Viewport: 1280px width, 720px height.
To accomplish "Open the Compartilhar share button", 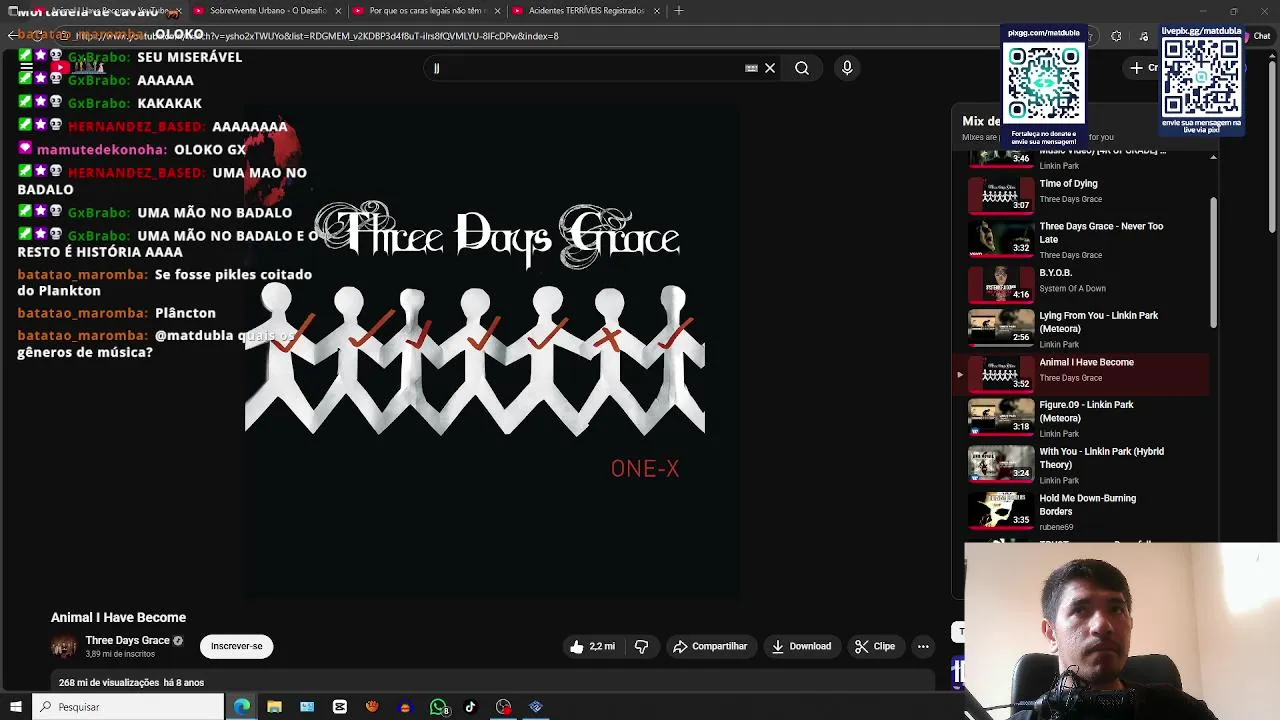I will (710, 647).
